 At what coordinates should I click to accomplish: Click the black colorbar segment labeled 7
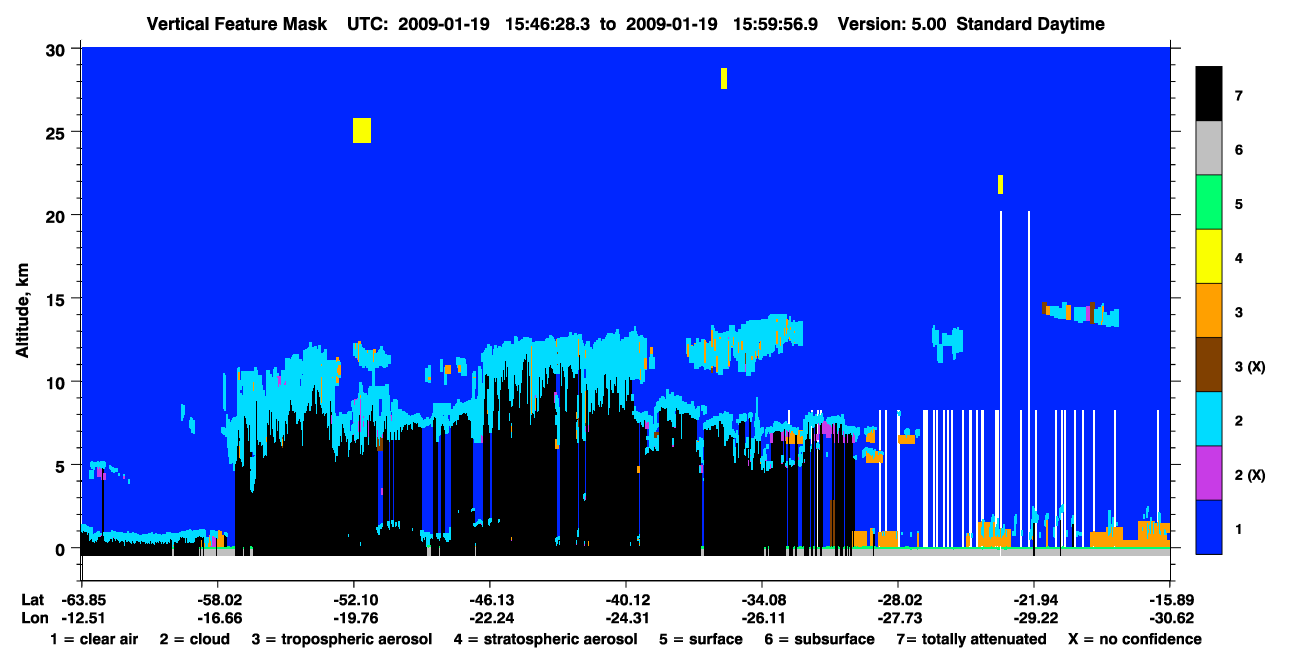point(1209,94)
